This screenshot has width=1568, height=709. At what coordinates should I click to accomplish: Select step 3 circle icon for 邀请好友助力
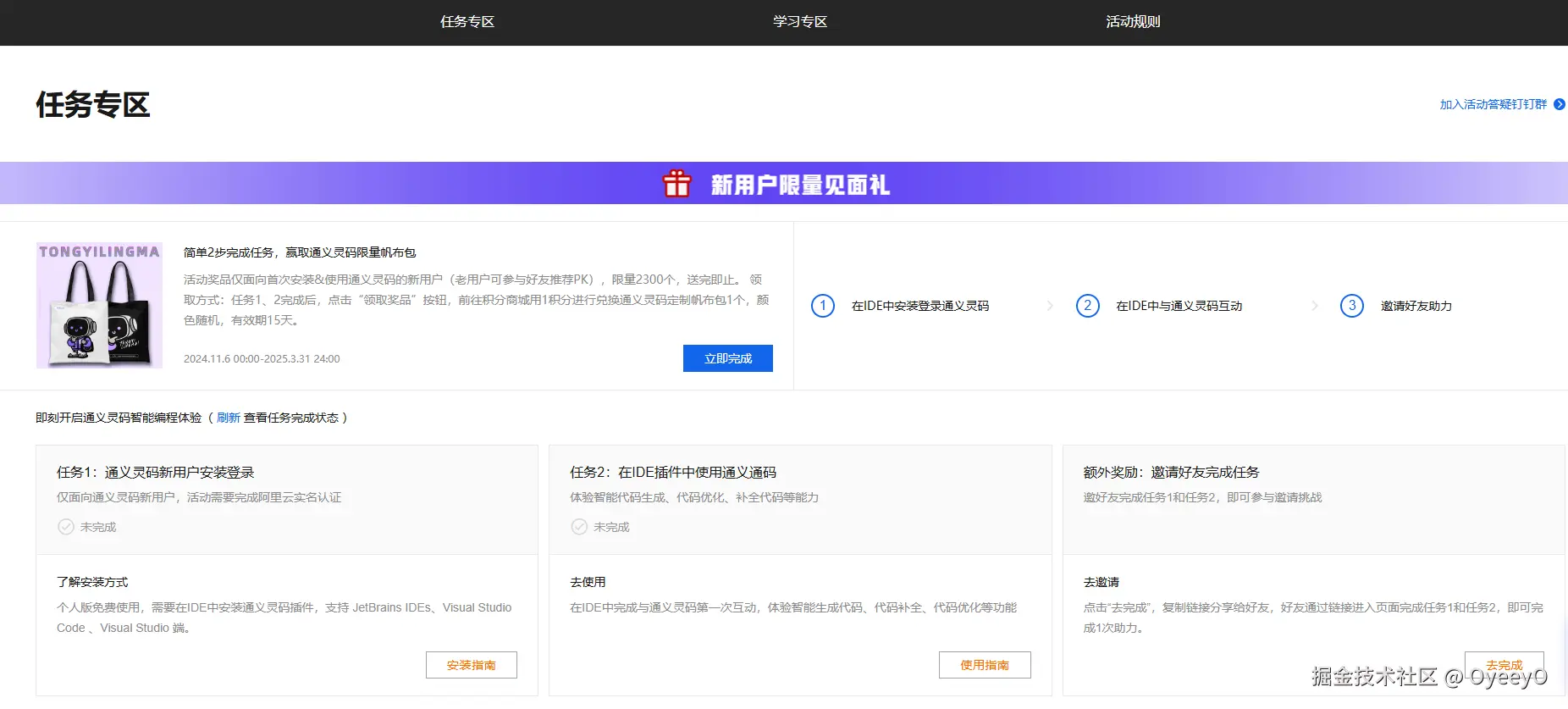point(1351,306)
